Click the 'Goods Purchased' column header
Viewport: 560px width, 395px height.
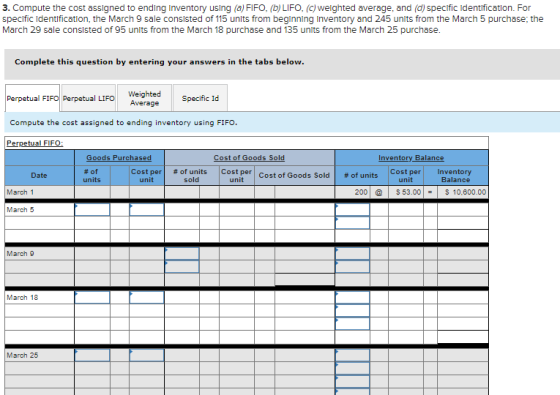[x=119, y=158]
